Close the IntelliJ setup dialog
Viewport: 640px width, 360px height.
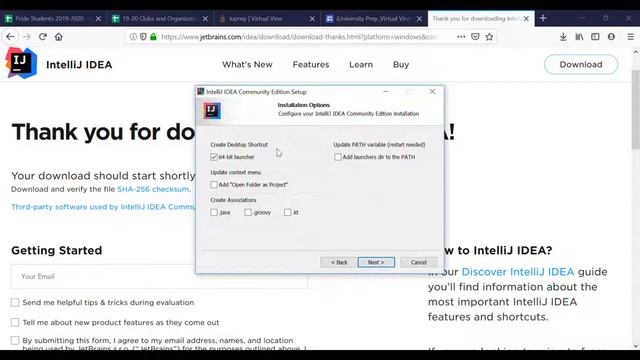[x=432, y=91]
